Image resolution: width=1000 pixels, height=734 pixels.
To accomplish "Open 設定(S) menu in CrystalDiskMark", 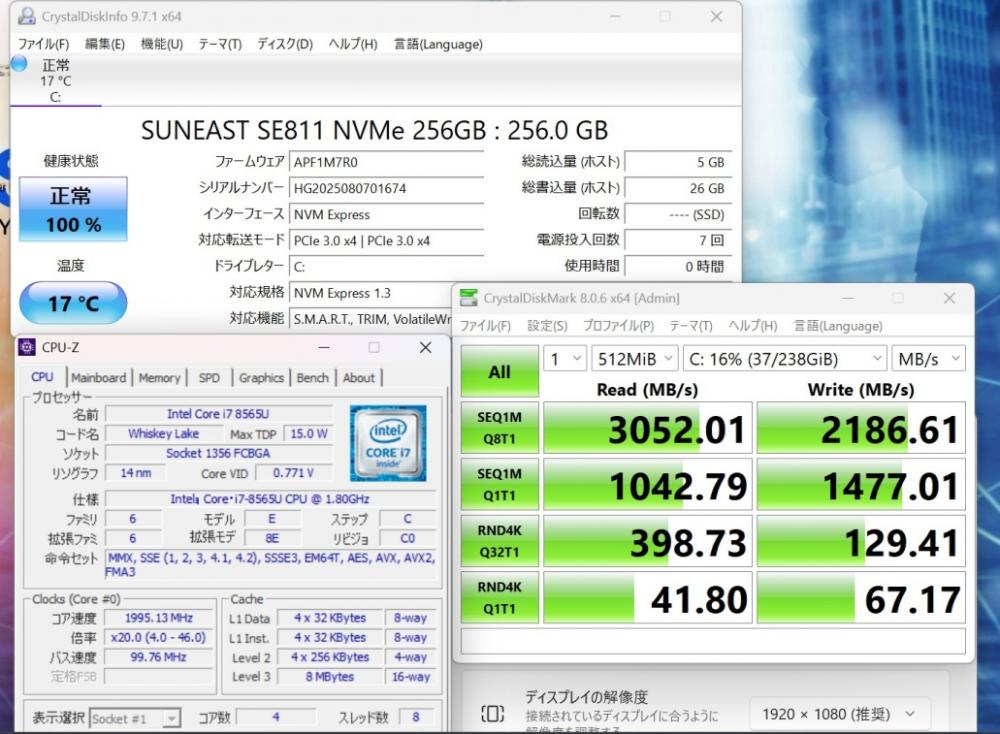I will click(x=547, y=326).
